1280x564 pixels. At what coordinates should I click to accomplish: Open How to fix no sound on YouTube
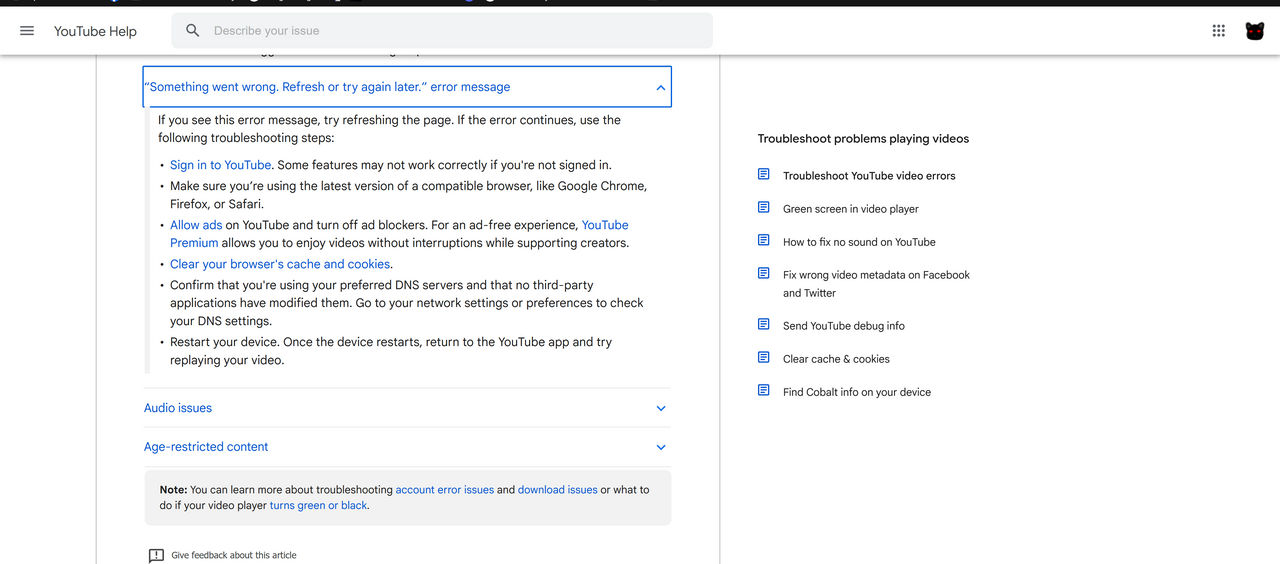click(x=859, y=242)
